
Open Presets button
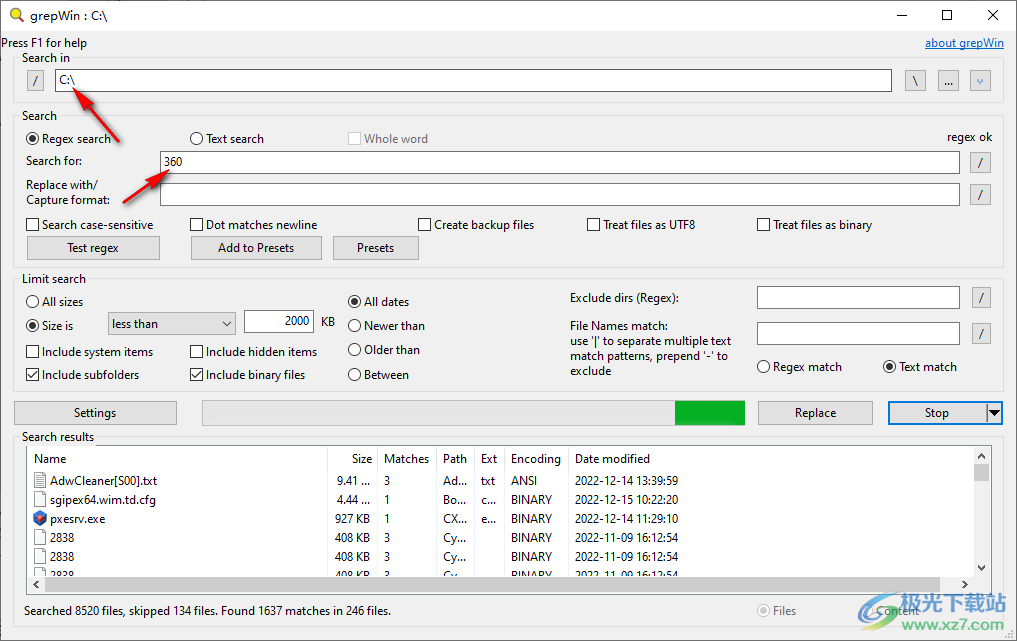click(376, 248)
